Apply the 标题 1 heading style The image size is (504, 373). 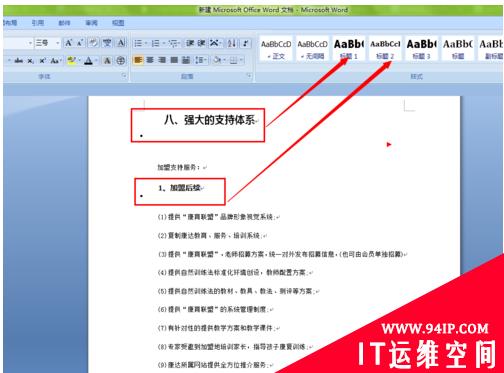[349, 49]
